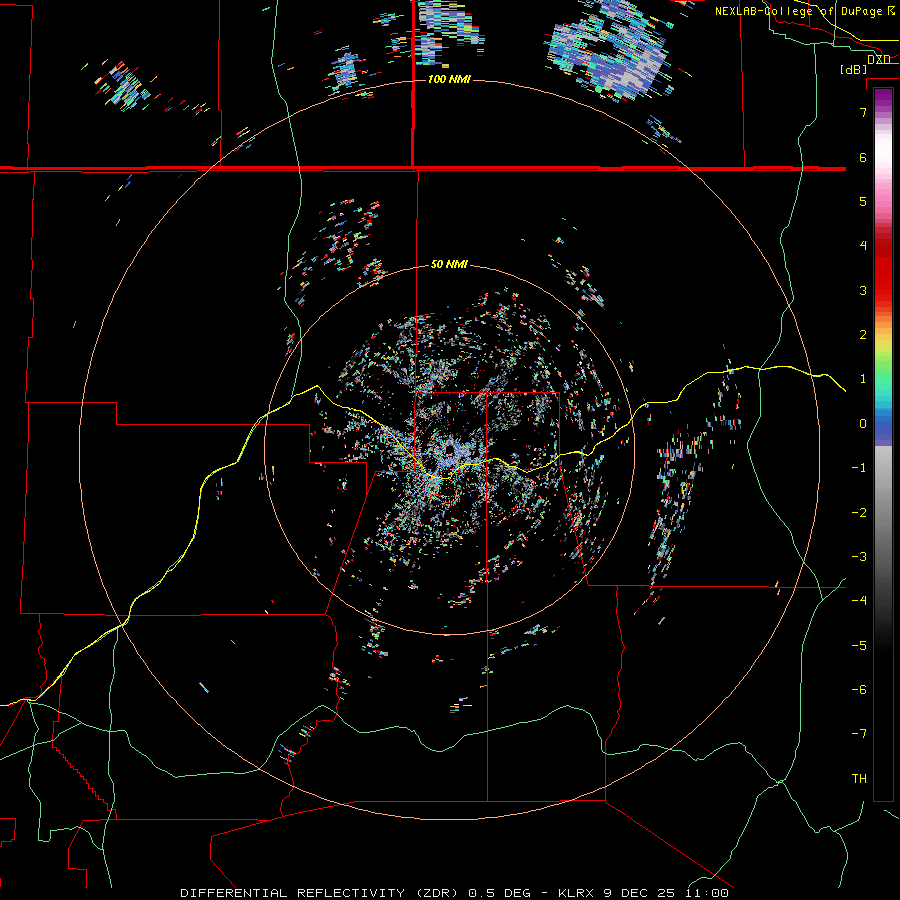Click the large blue echo cluster at top
The width and height of the screenshot is (900, 900).
click(610, 49)
